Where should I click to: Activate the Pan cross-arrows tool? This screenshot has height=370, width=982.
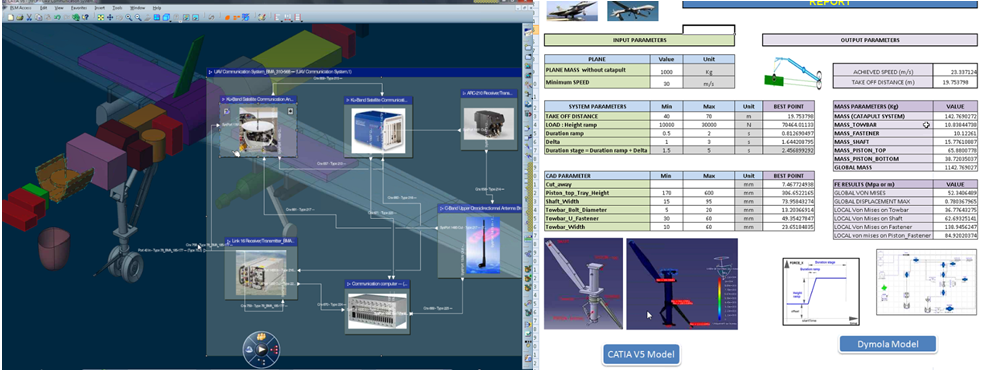pyautogui.click(x=110, y=17)
